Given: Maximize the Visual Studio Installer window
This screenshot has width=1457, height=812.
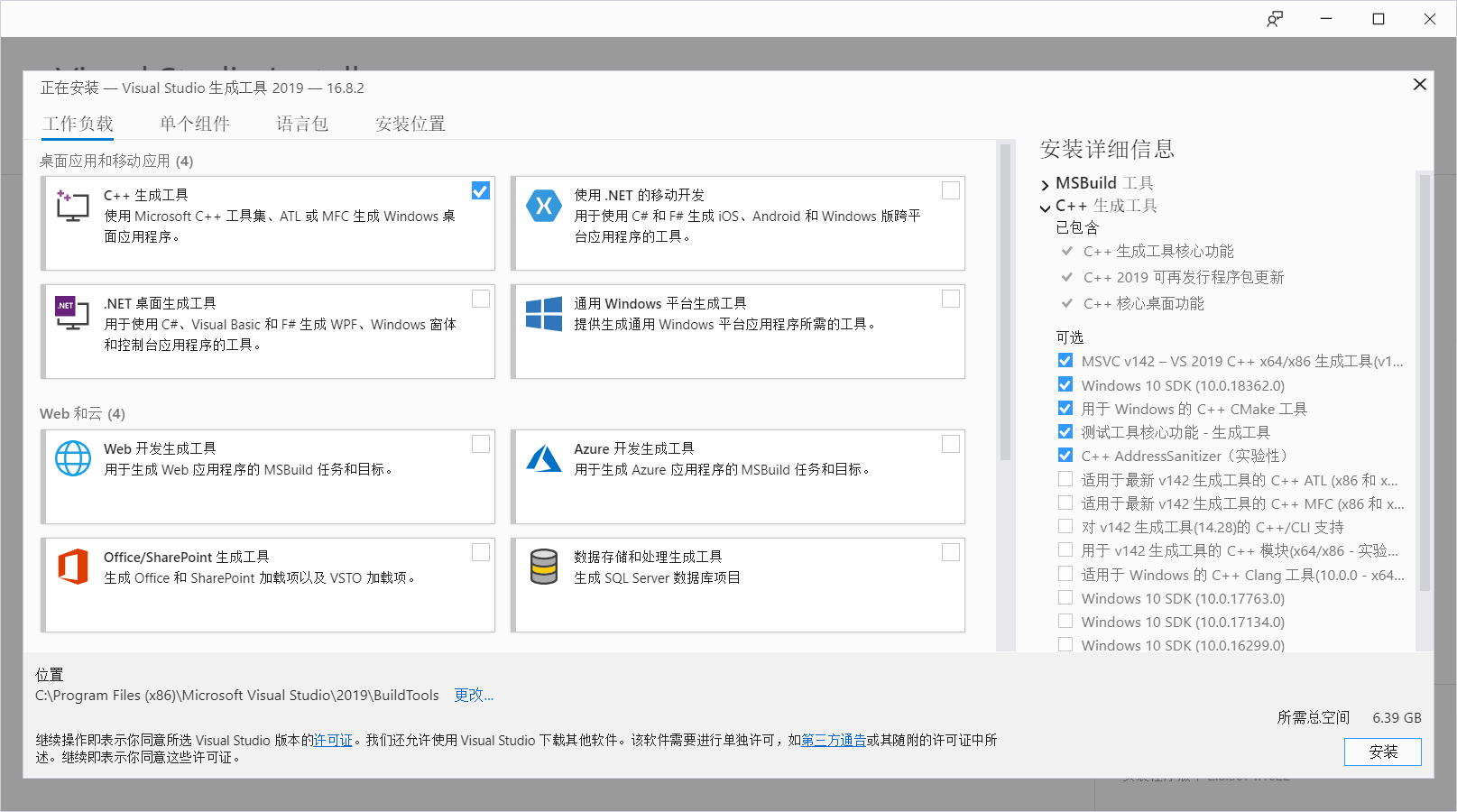Looking at the screenshot, I should (1379, 19).
